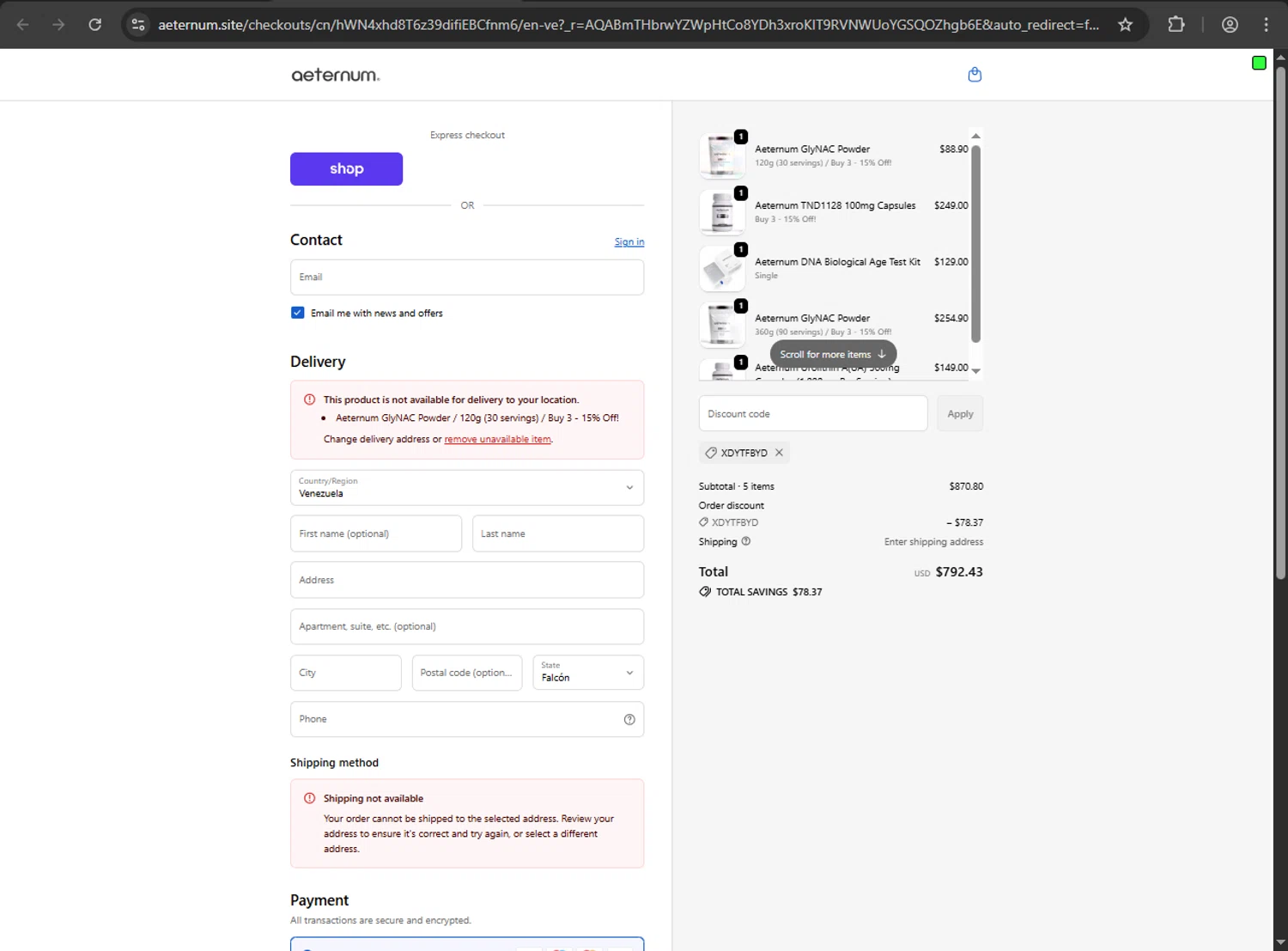Apply the discount code
Screen dimensions: 1288x951
click(x=960, y=414)
